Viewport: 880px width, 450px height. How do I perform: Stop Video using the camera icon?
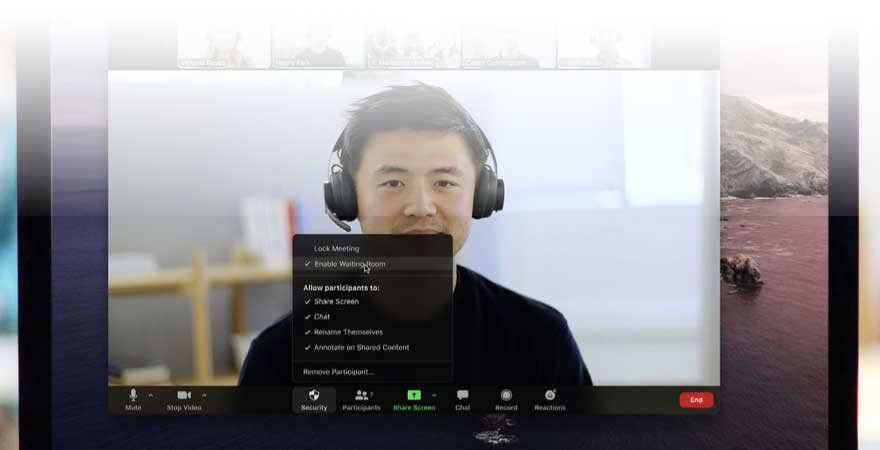click(x=184, y=396)
